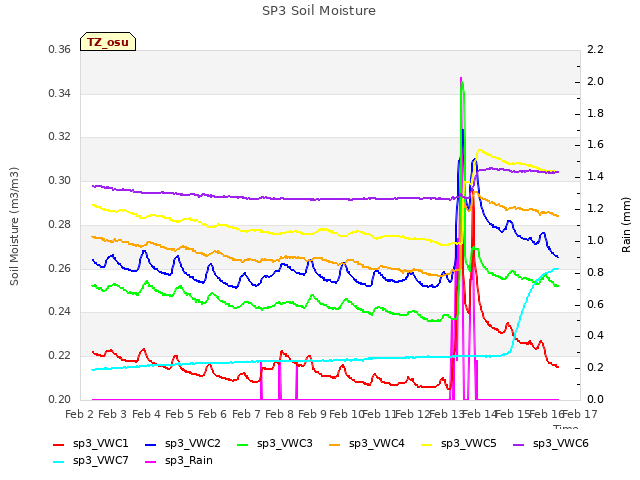Click the purple sp3_VWC6 legend swatch
This screenshot has width=640, height=480.
click(519, 444)
